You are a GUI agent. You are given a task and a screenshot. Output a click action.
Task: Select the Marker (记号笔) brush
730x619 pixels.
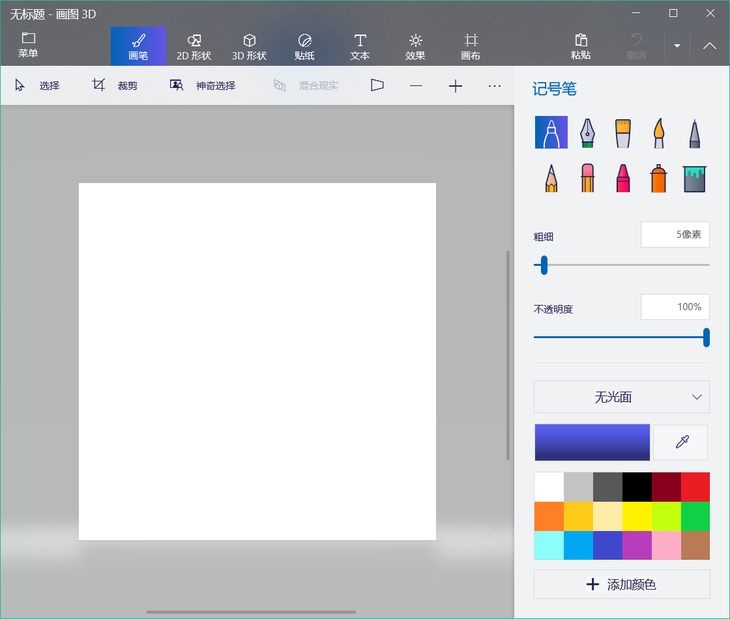point(551,133)
